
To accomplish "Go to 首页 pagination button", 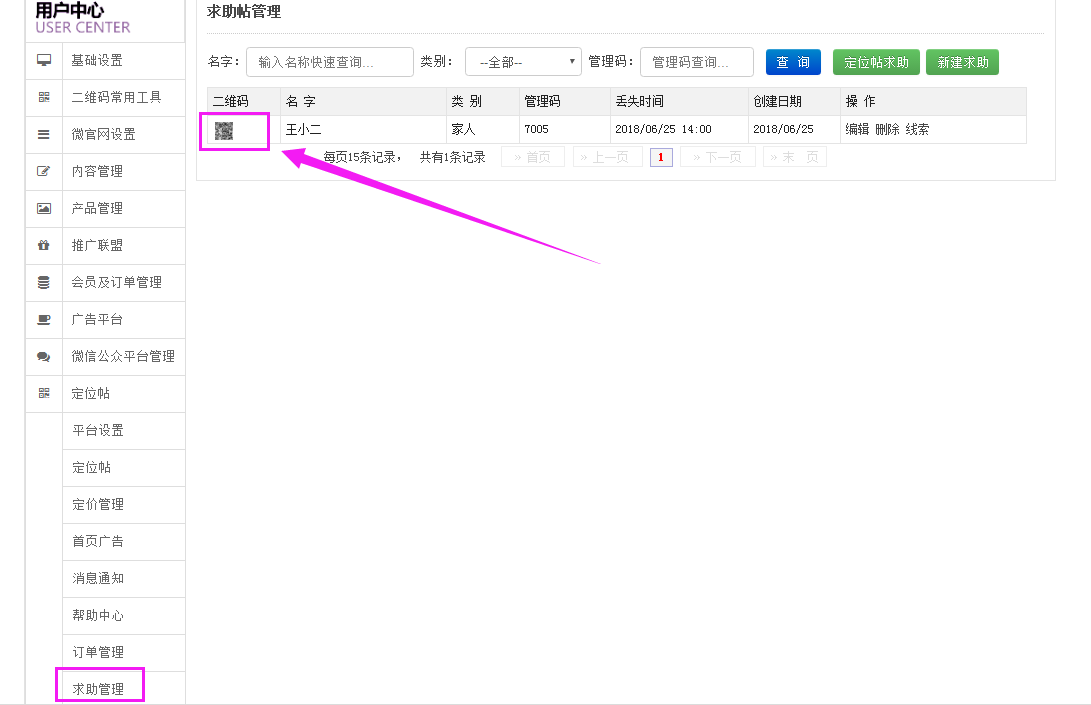I will [532, 157].
